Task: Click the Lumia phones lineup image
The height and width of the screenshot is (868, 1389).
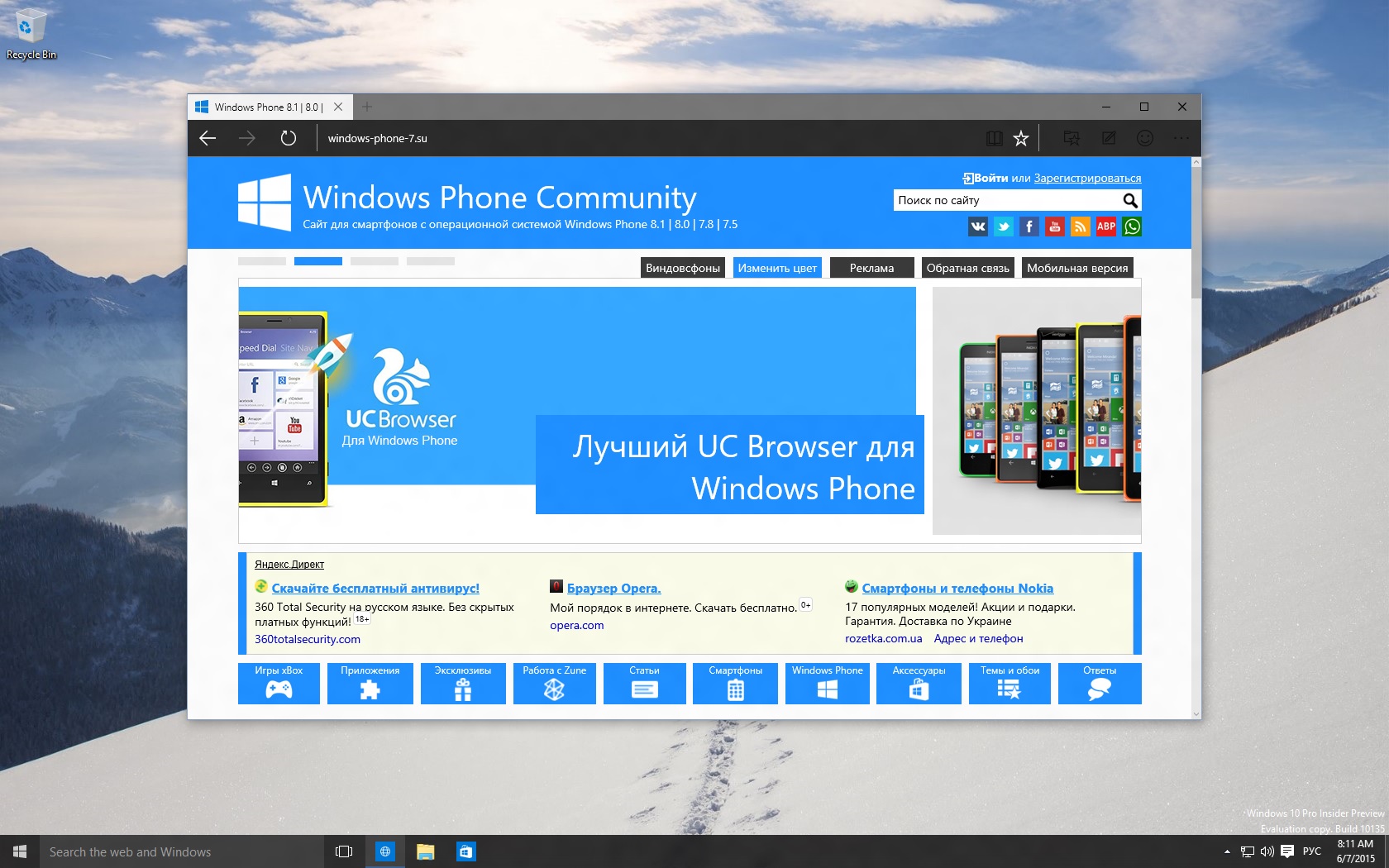Action: tap(1037, 411)
